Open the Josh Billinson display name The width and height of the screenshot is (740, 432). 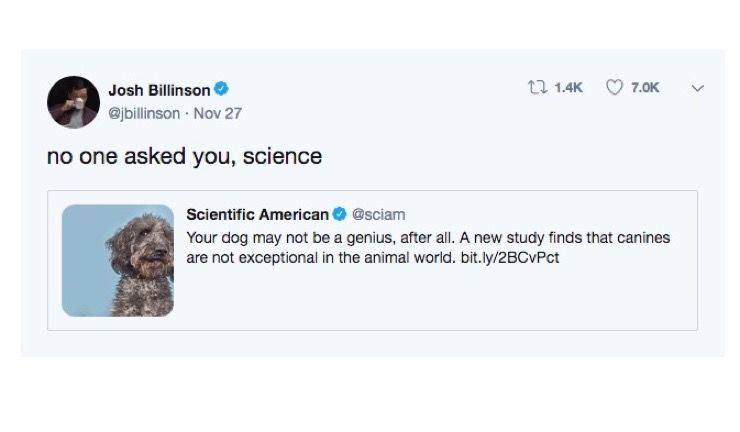point(158,91)
